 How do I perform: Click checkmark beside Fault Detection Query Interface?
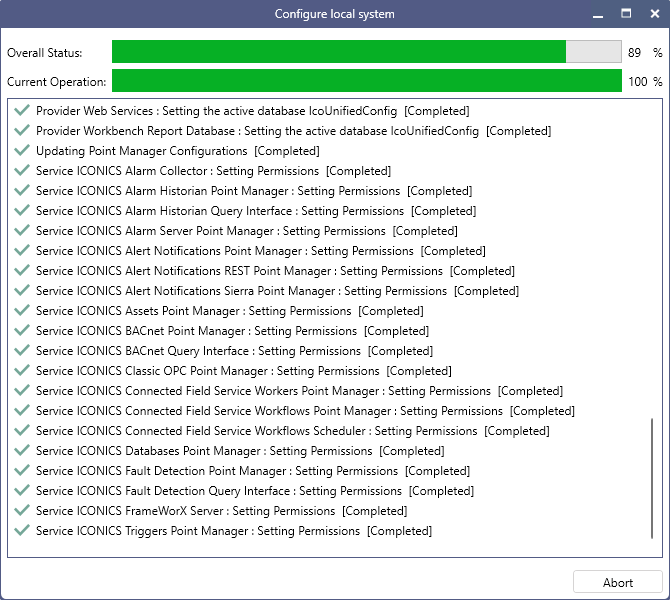[x=22, y=490]
